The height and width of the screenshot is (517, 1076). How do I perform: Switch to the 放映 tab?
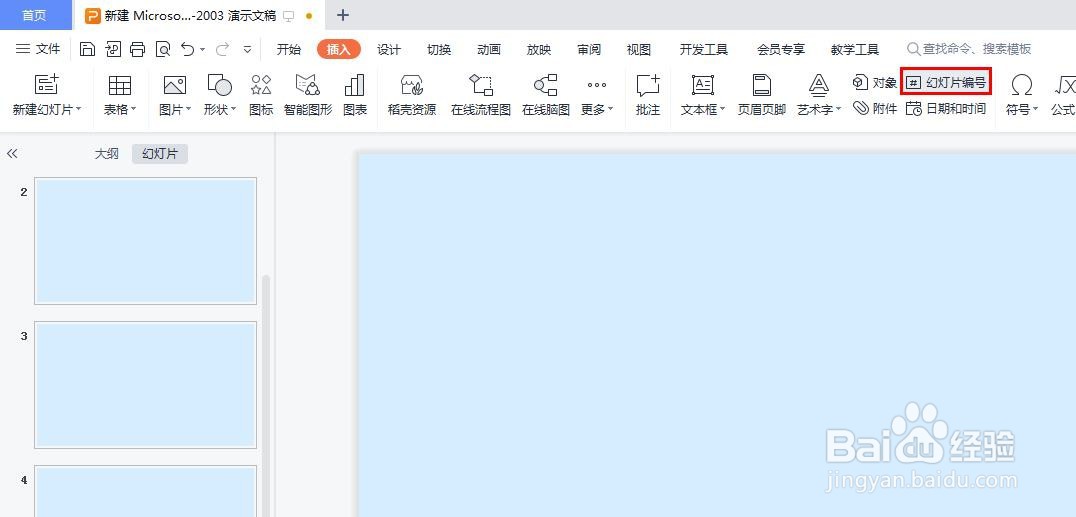point(539,49)
